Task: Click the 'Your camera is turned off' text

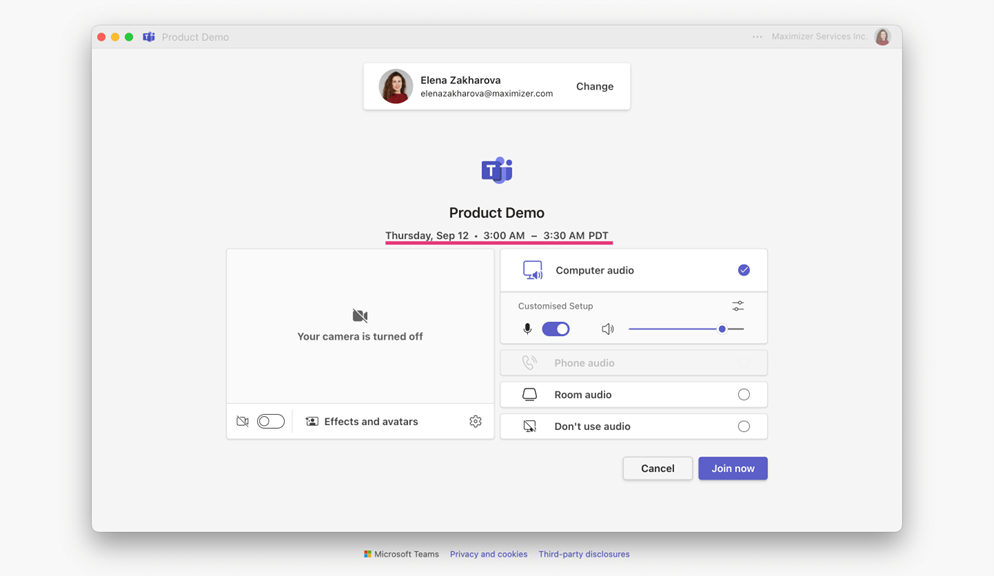Action: click(360, 336)
